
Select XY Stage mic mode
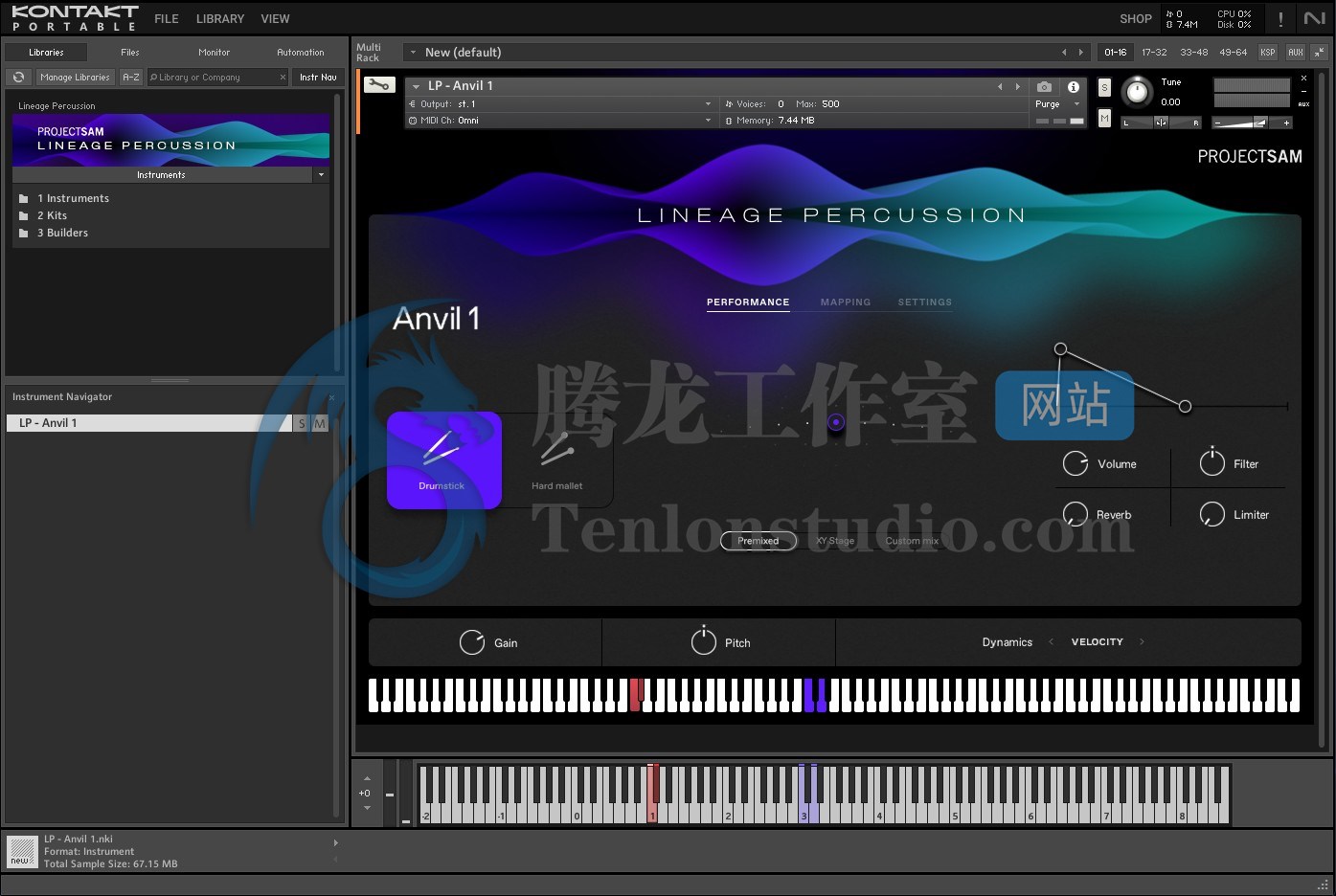[x=835, y=541]
